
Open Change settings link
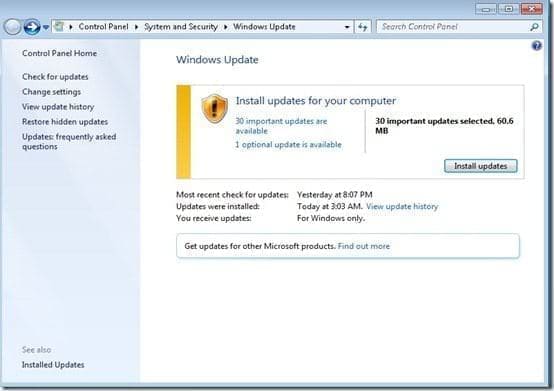point(51,92)
